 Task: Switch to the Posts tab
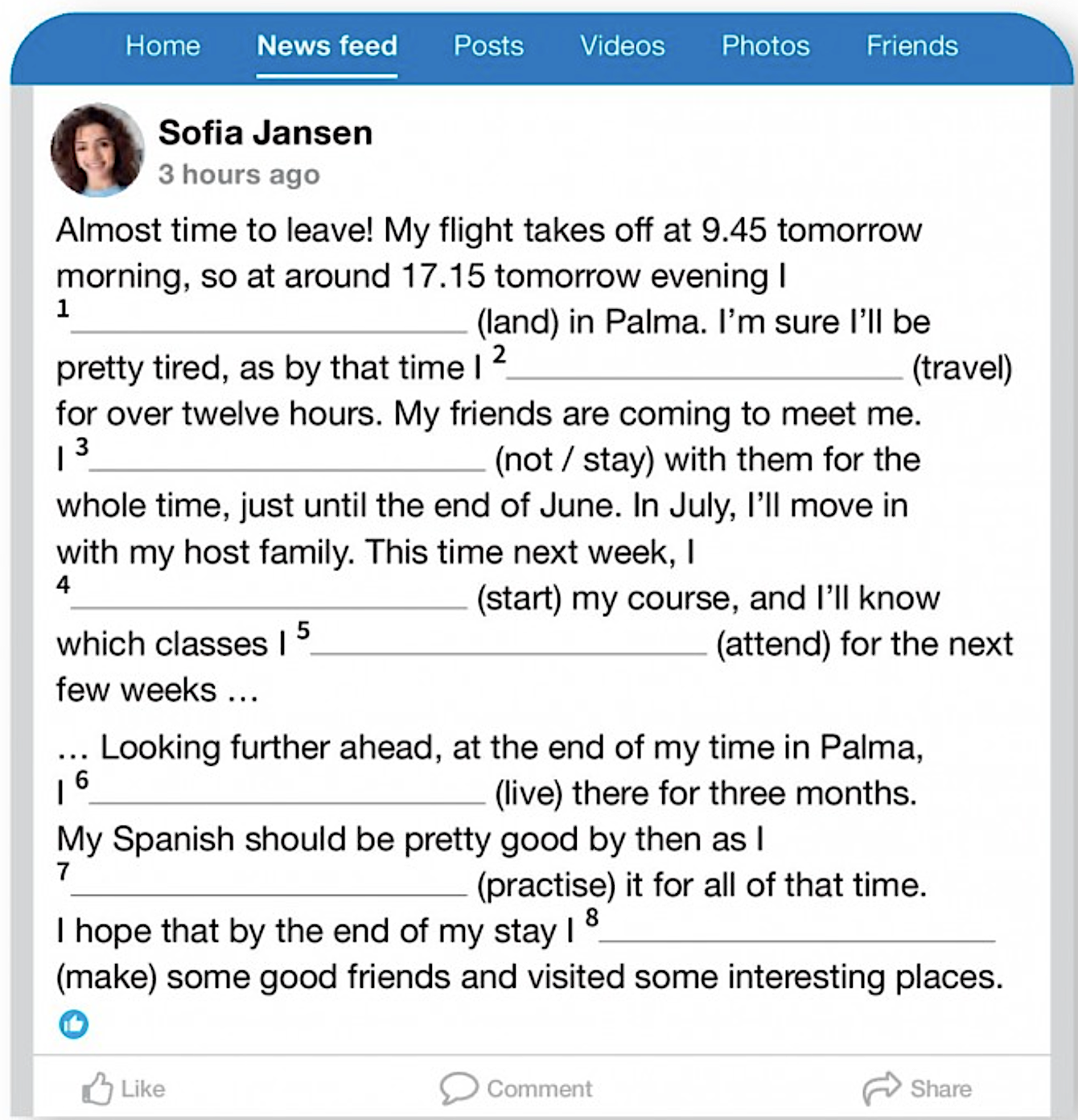pyautogui.click(x=488, y=46)
